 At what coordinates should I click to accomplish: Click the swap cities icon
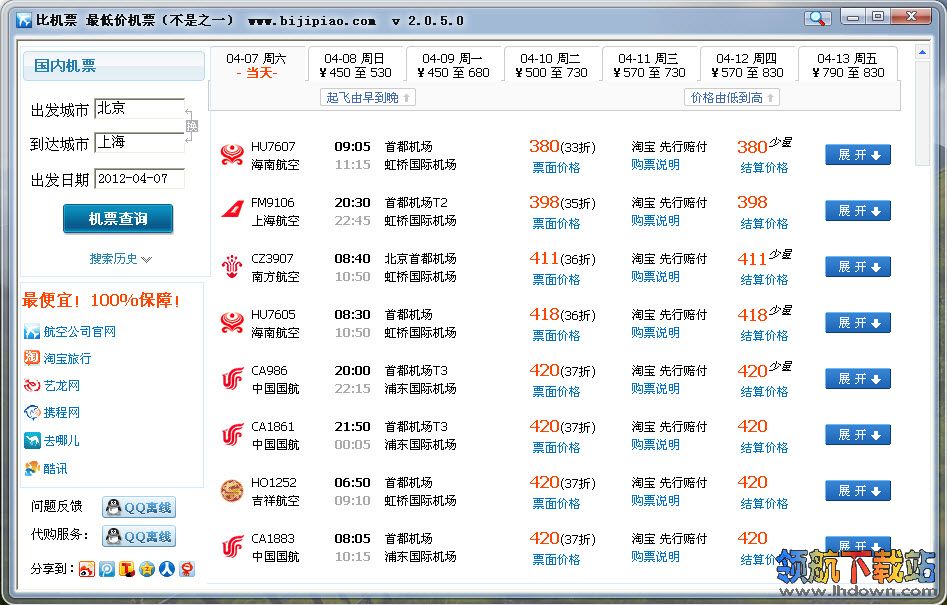click(x=191, y=126)
